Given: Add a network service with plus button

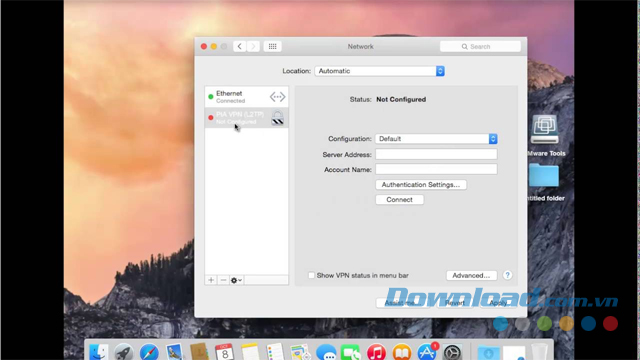Looking at the screenshot, I should pos(211,280).
